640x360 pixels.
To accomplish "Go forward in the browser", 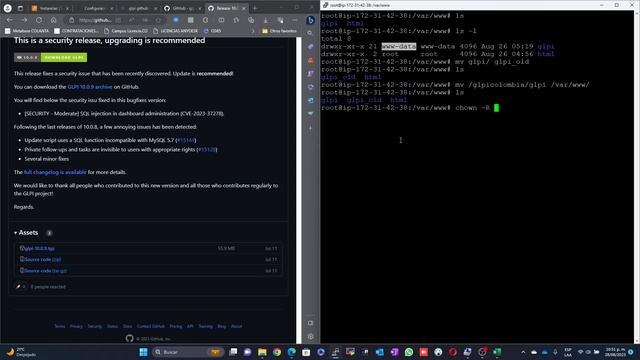I will pyautogui.click(x=24, y=20).
